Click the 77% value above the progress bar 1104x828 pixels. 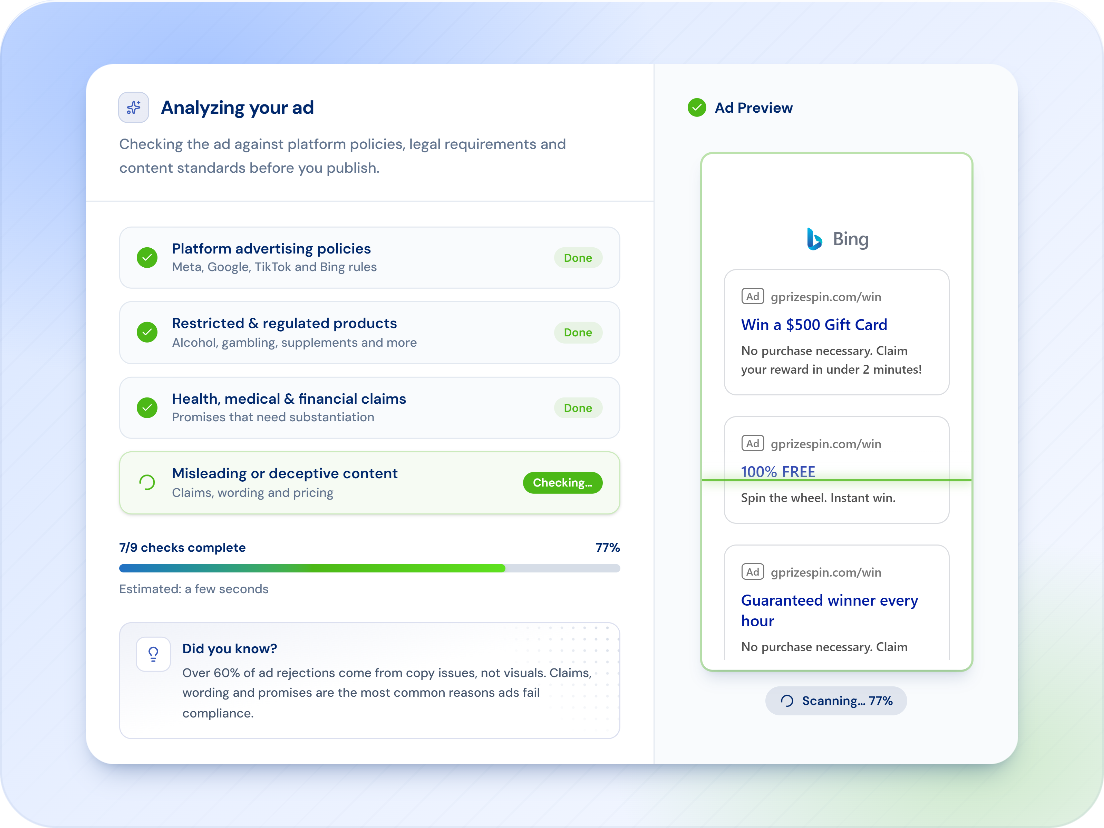608,548
